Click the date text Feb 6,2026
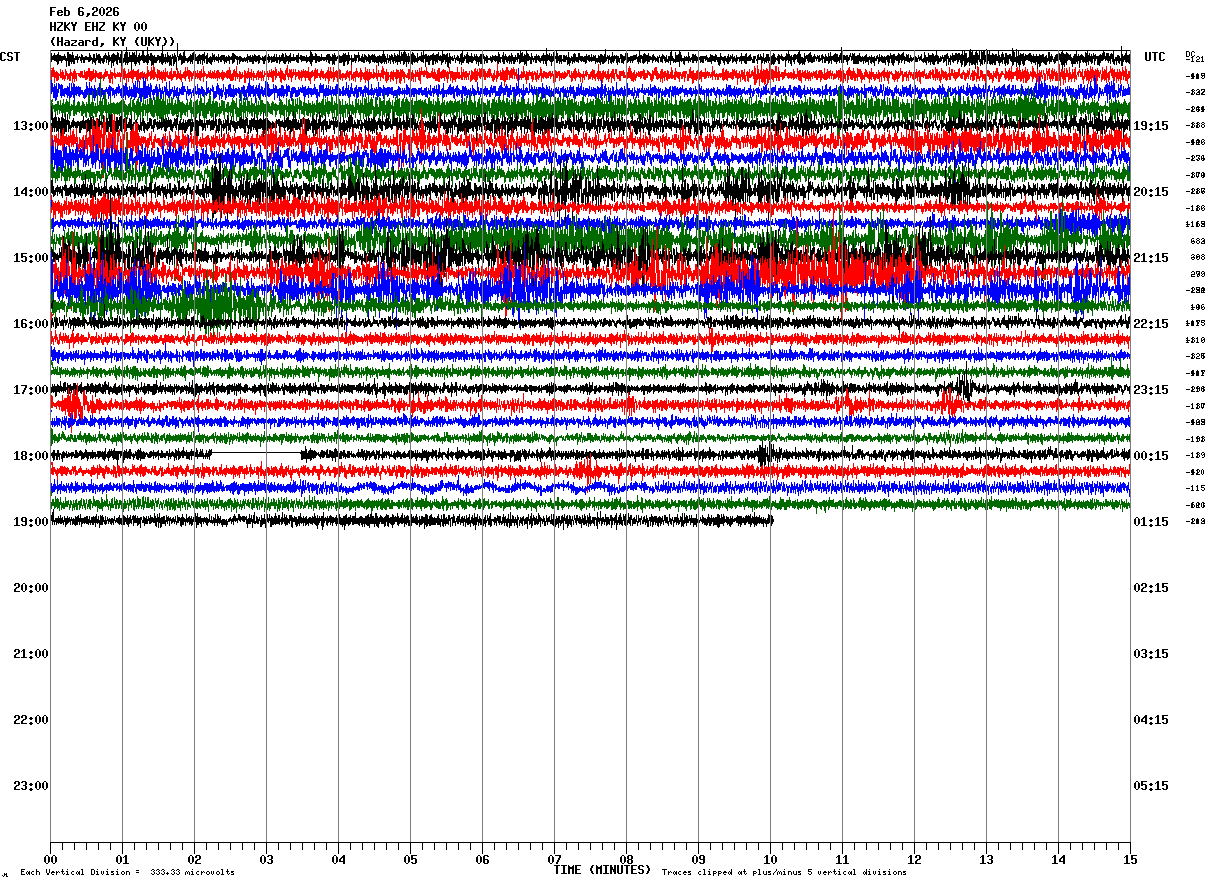Image resolution: width=1210 pixels, height=886 pixels. click(84, 12)
